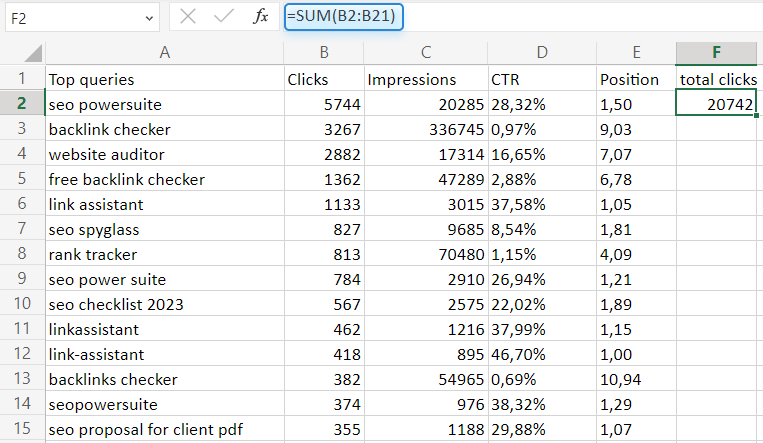Click the 'Position' header cell
The width and height of the screenshot is (763, 443).
click(636, 79)
